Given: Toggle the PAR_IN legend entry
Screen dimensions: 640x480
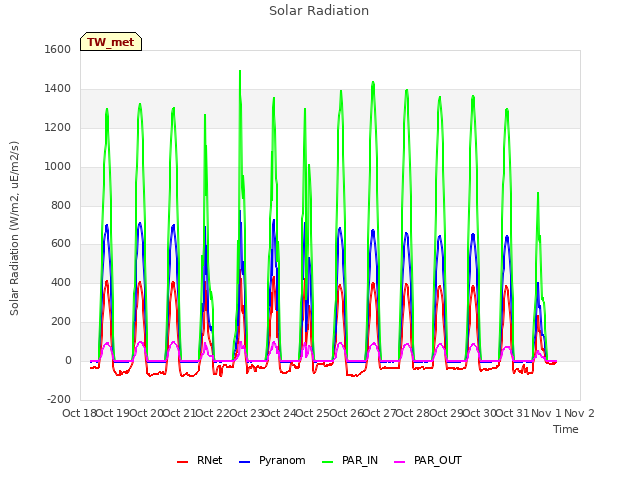Looking at the screenshot, I should (x=350, y=460).
